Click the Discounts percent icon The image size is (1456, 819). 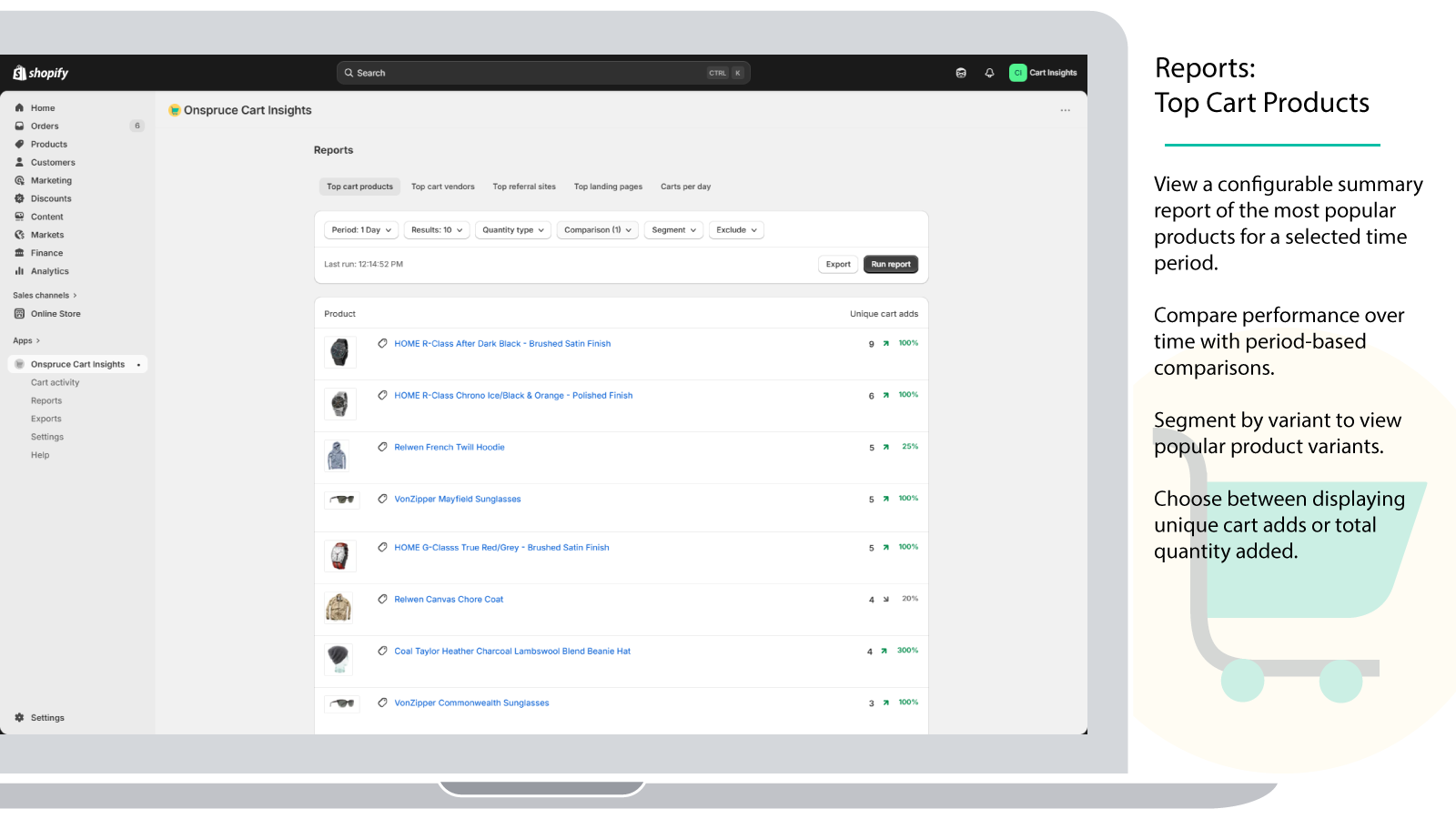point(19,198)
